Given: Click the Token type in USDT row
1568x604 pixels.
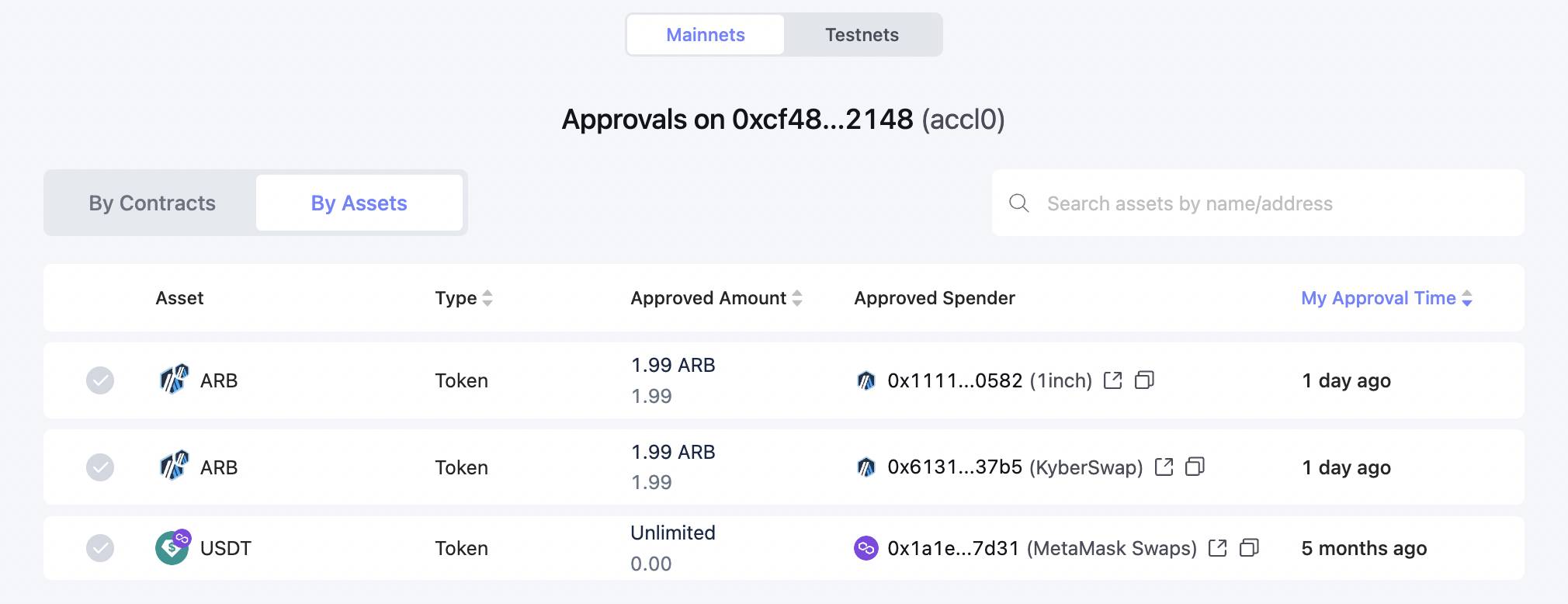Looking at the screenshot, I should [461, 548].
